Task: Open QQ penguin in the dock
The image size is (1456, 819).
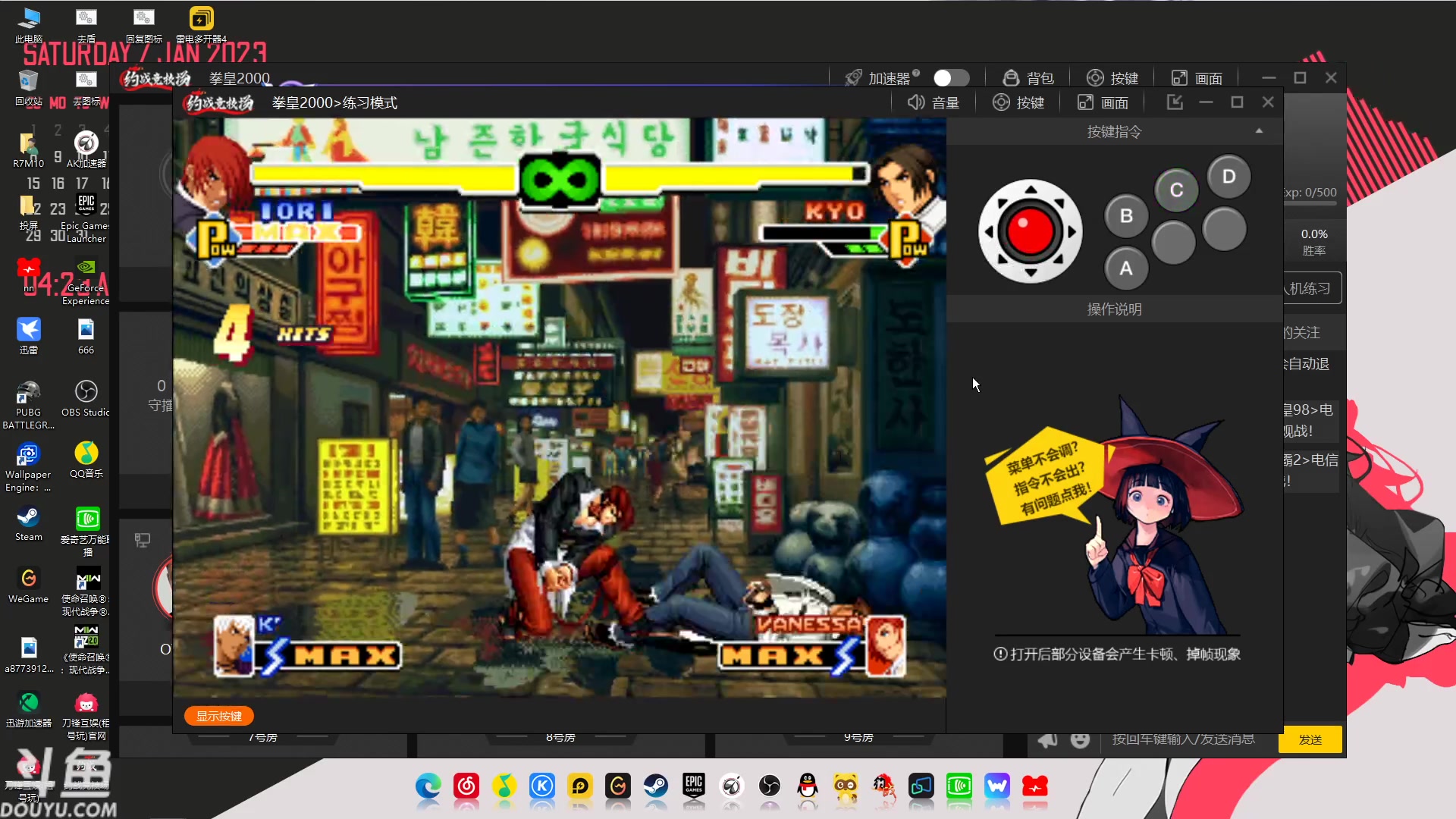Action: [808, 786]
